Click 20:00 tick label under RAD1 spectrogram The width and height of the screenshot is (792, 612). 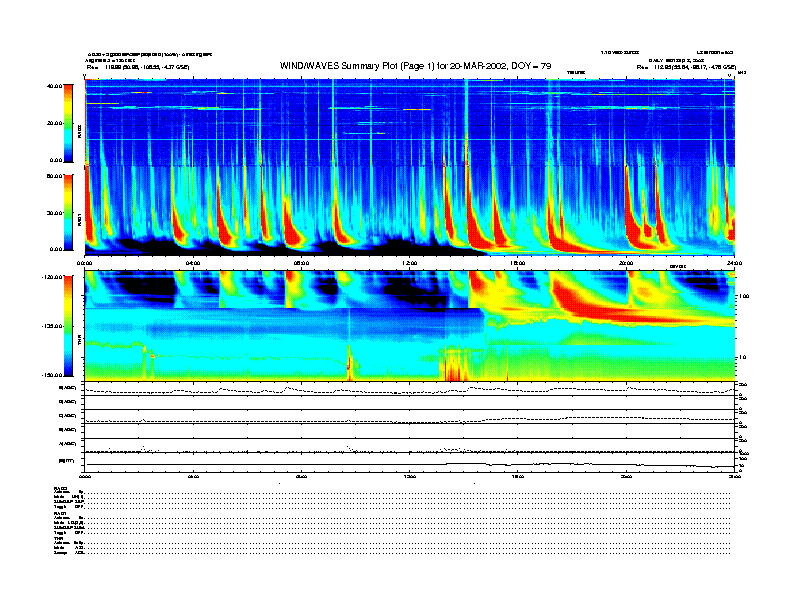626,263
